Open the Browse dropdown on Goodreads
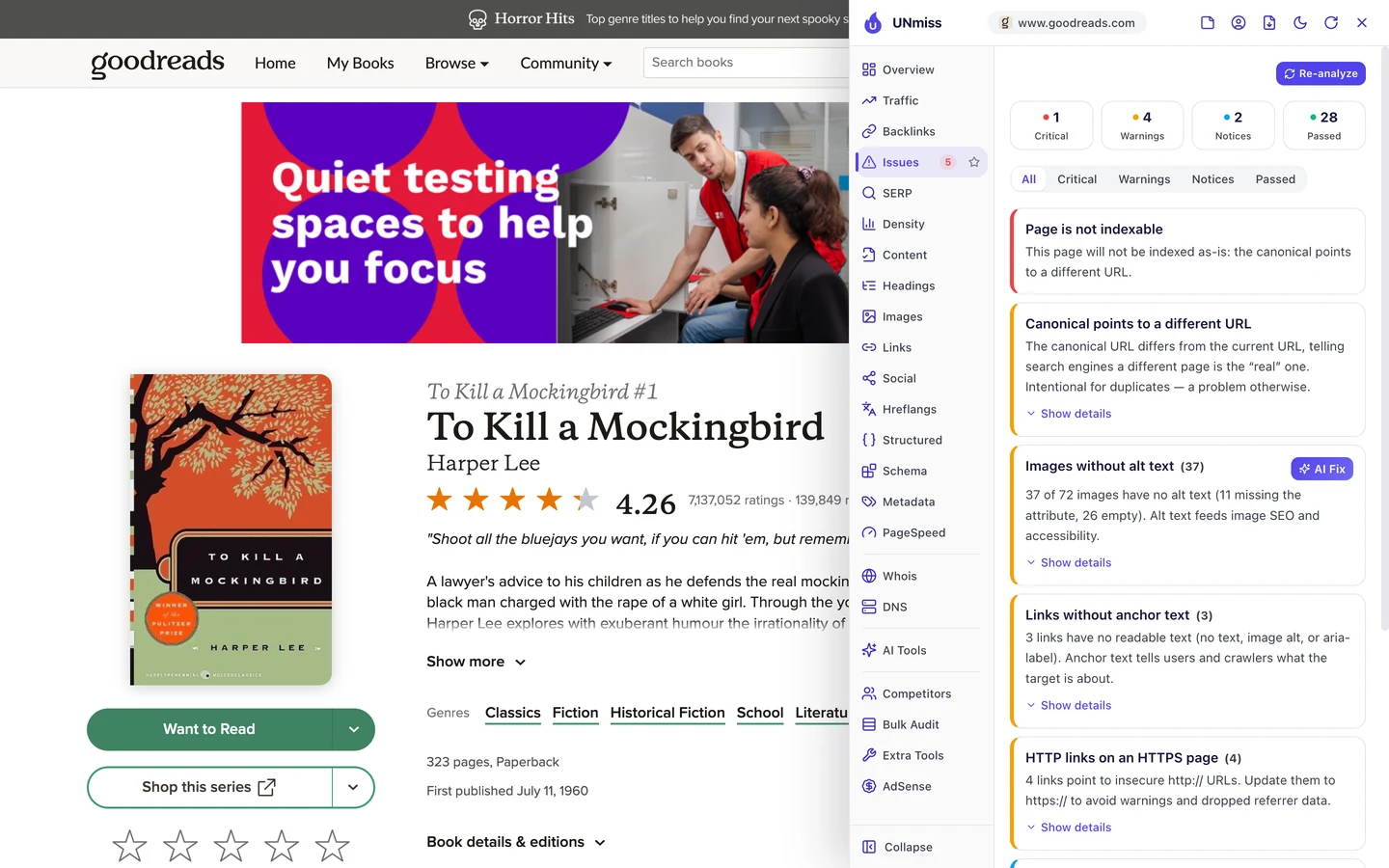This screenshot has height=868, width=1389. (x=457, y=63)
